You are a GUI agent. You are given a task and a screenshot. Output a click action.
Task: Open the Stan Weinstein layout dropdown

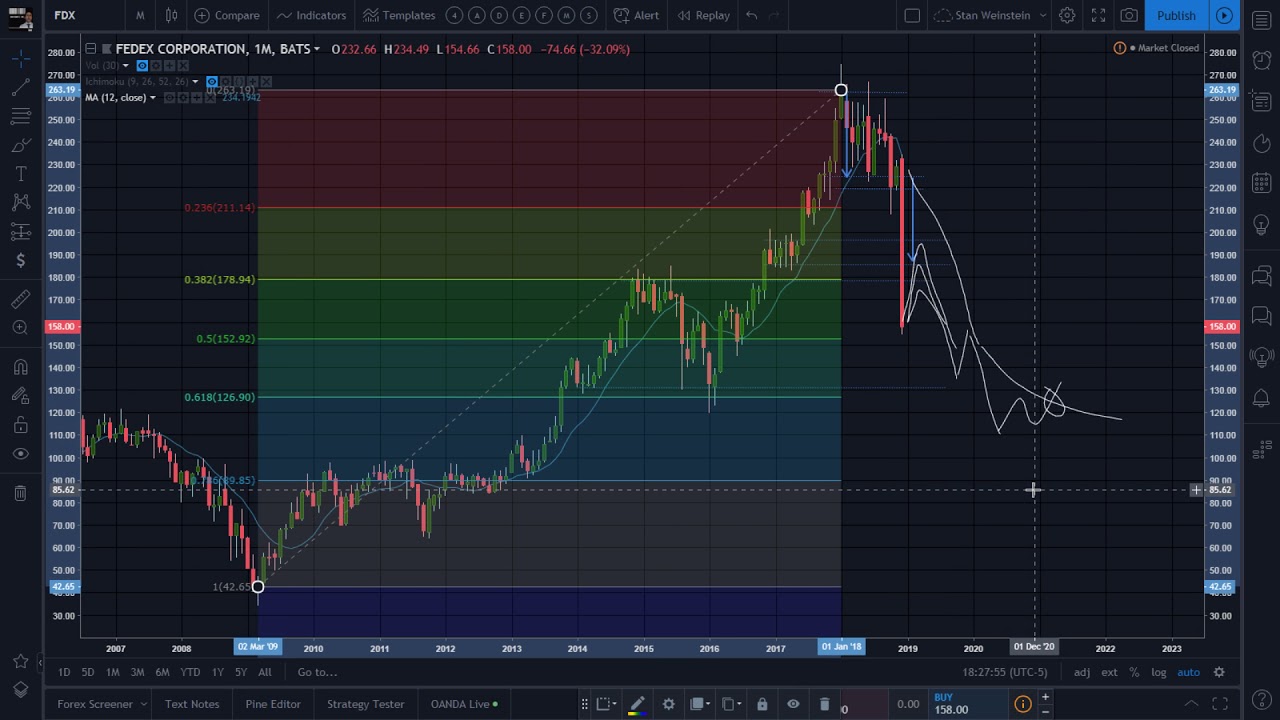tap(990, 15)
